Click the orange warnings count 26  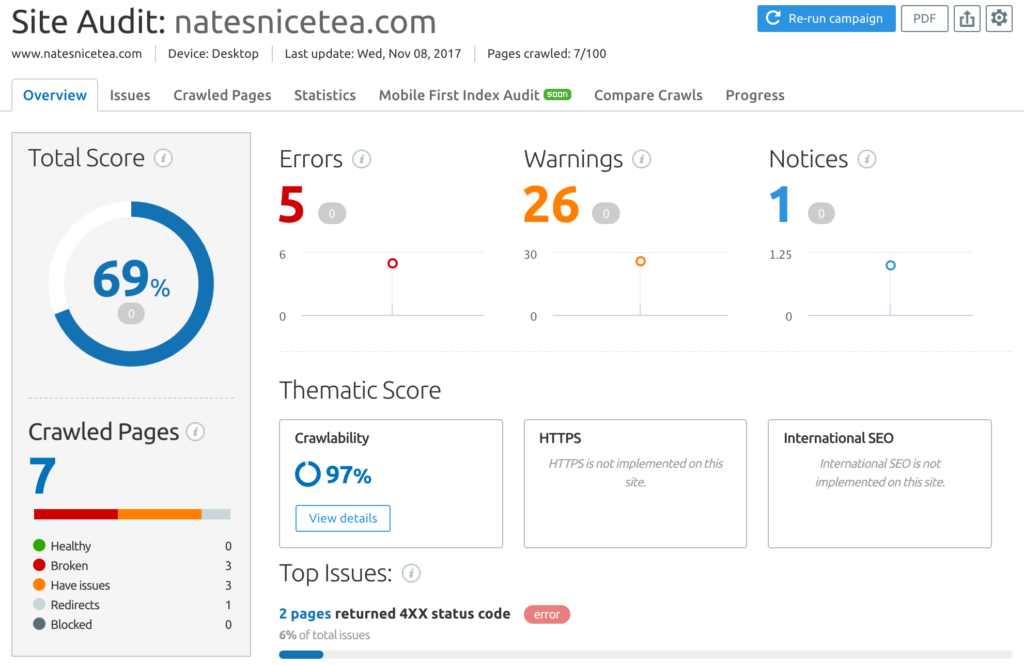551,204
